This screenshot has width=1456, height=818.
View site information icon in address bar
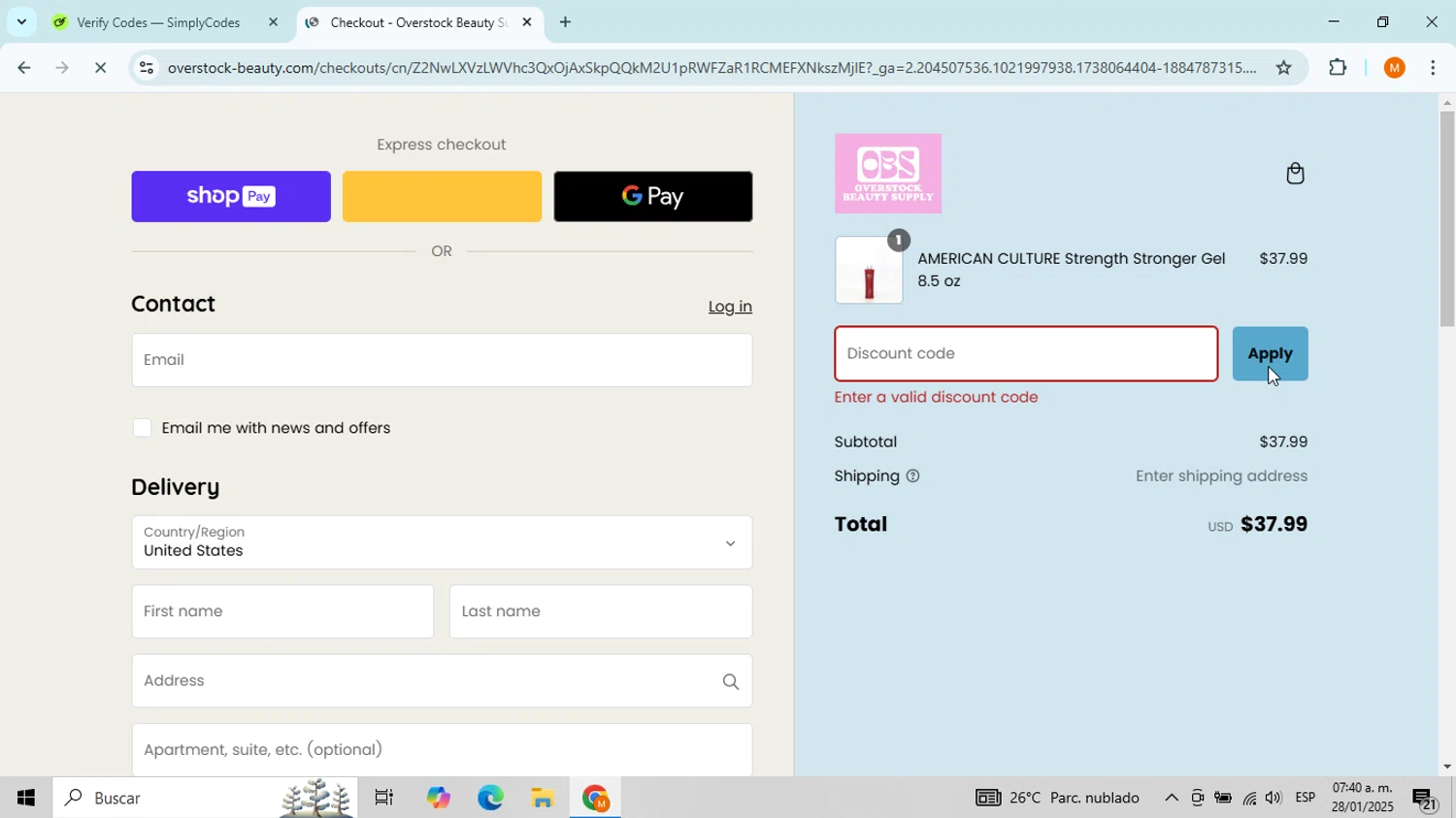point(146,68)
